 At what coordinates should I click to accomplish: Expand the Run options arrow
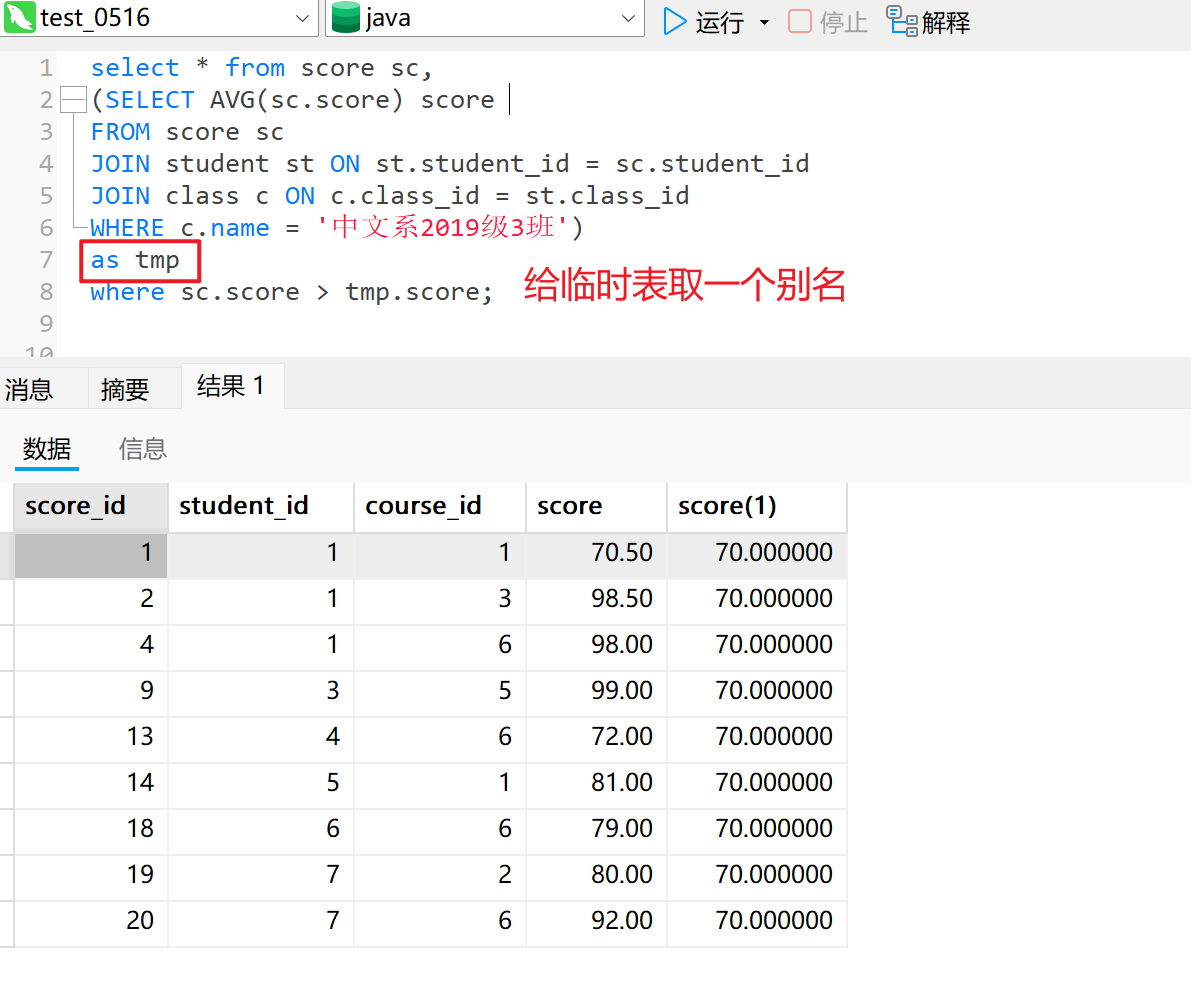pos(764,22)
